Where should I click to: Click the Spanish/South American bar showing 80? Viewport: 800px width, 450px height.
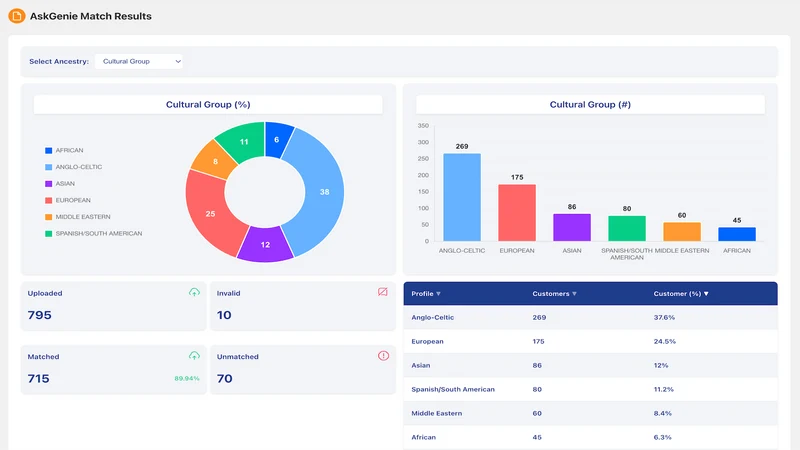(627, 228)
